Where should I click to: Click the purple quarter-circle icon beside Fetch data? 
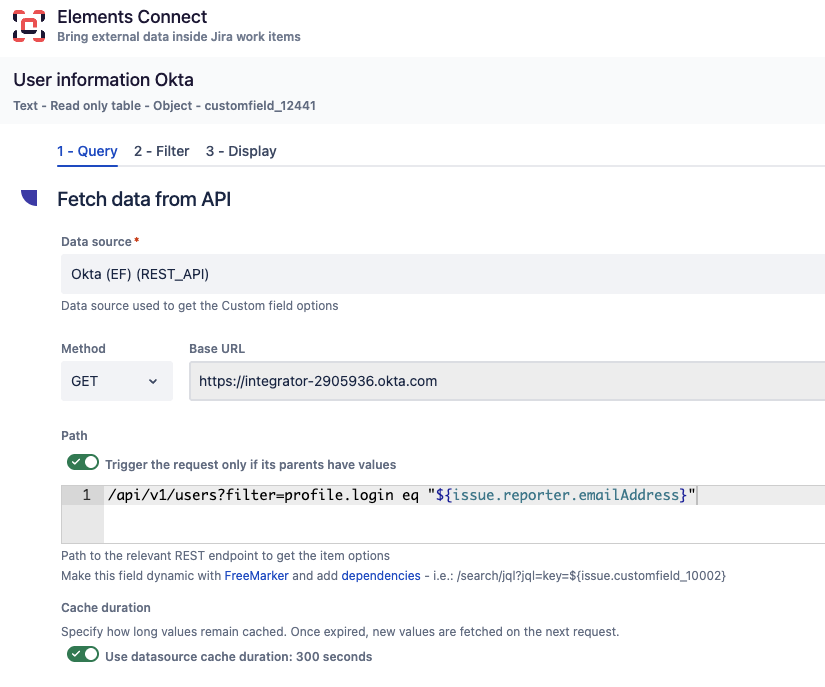(x=29, y=198)
